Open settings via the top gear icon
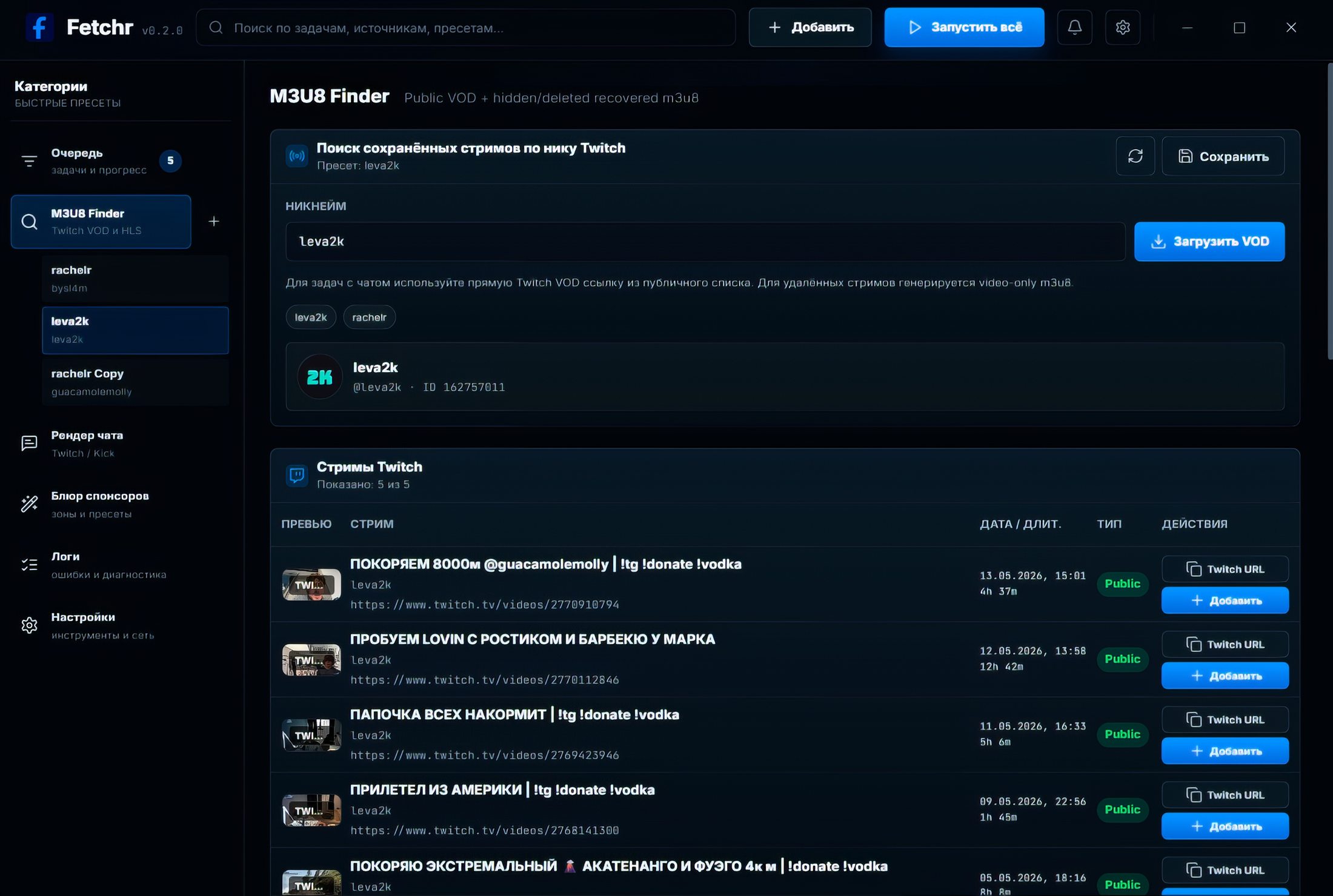The width and height of the screenshot is (1333, 896). tap(1122, 27)
